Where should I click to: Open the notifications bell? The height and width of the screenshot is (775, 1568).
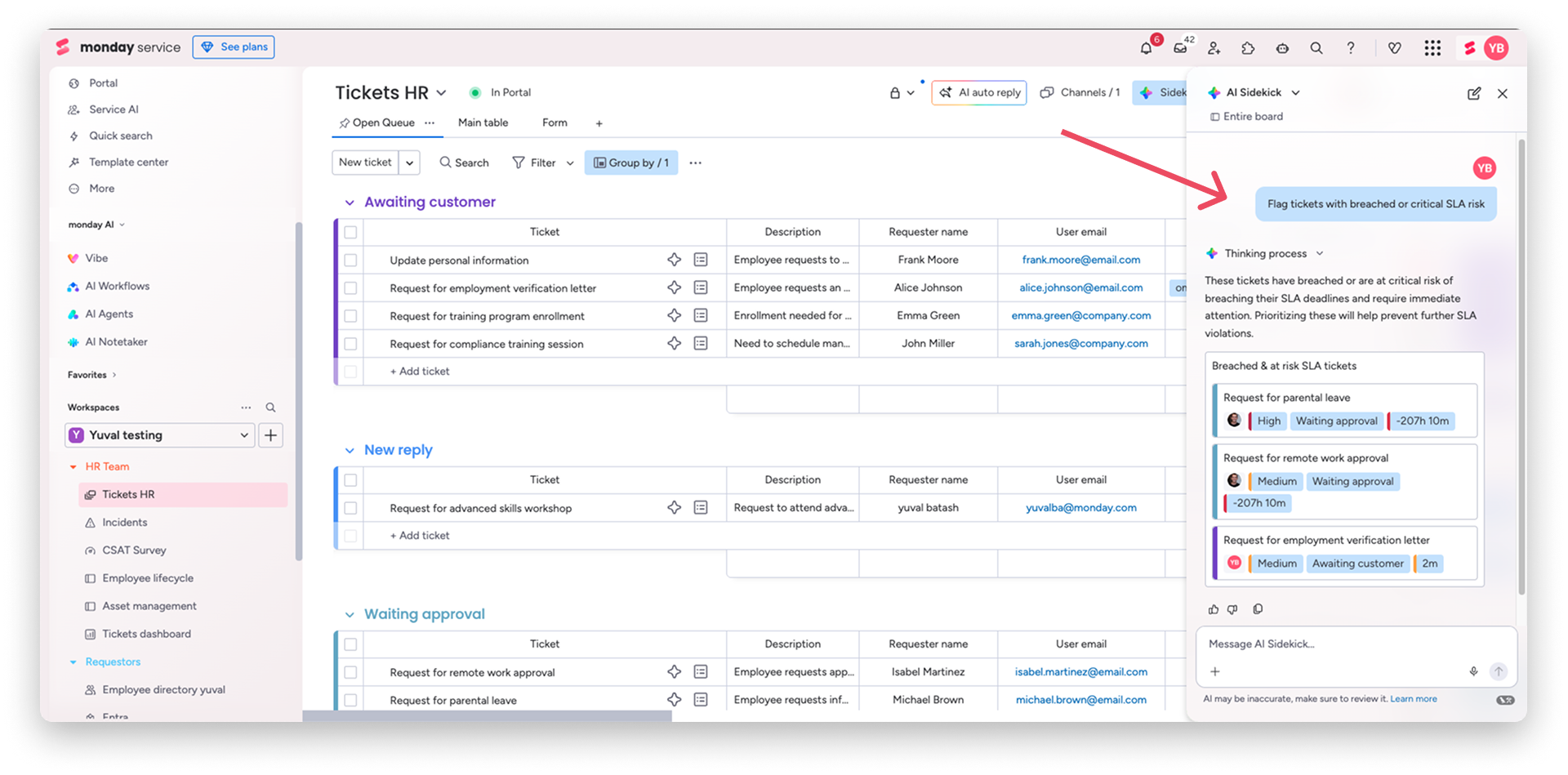1146,48
